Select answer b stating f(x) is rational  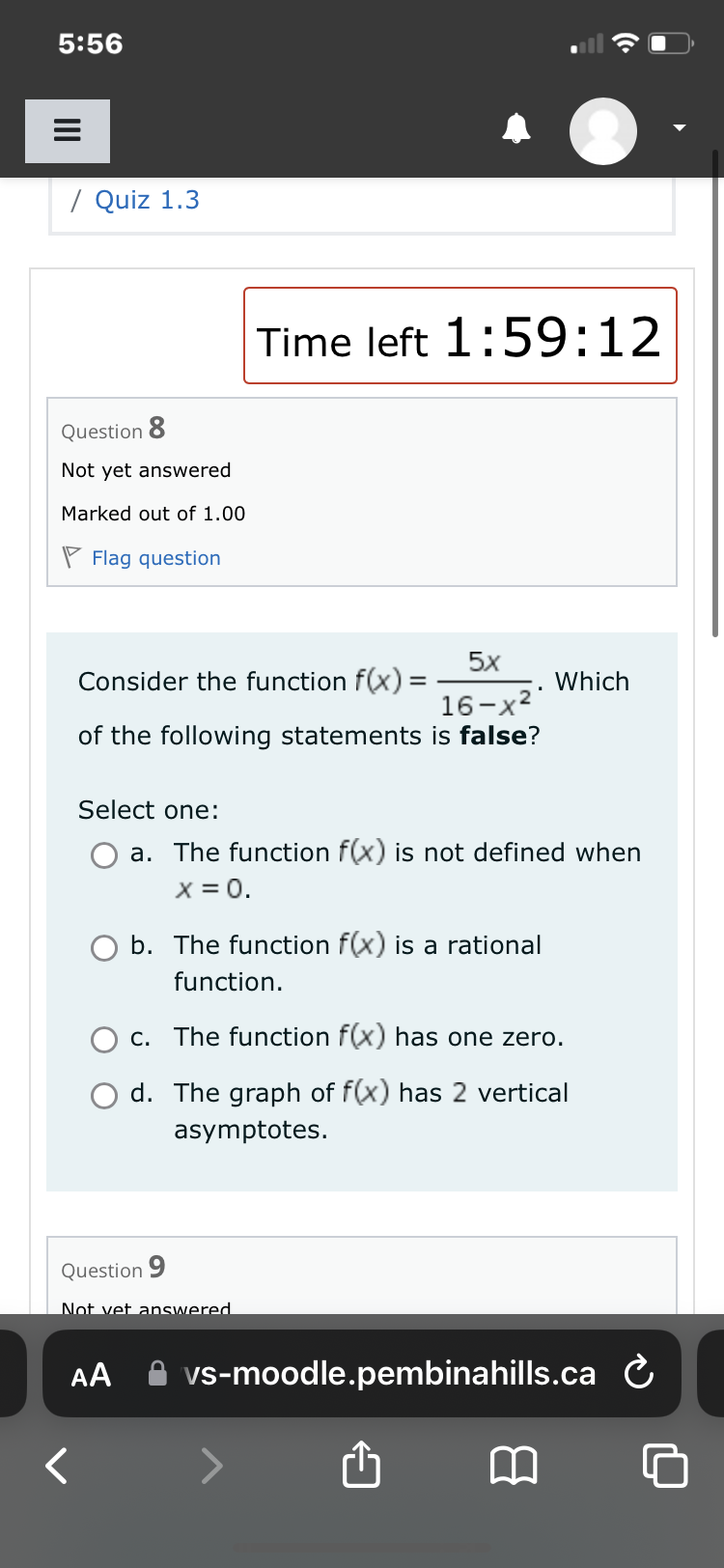[103, 947]
